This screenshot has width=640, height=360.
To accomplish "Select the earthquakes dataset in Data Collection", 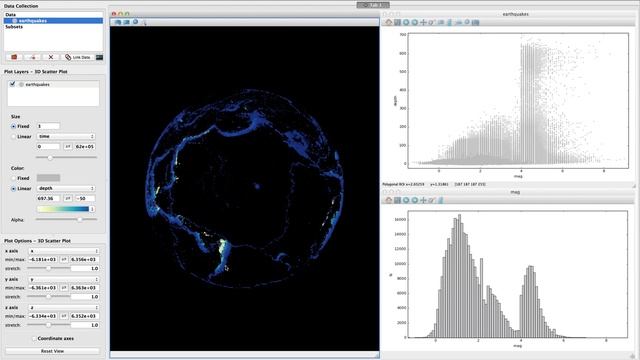I will pyautogui.click(x=53, y=20).
